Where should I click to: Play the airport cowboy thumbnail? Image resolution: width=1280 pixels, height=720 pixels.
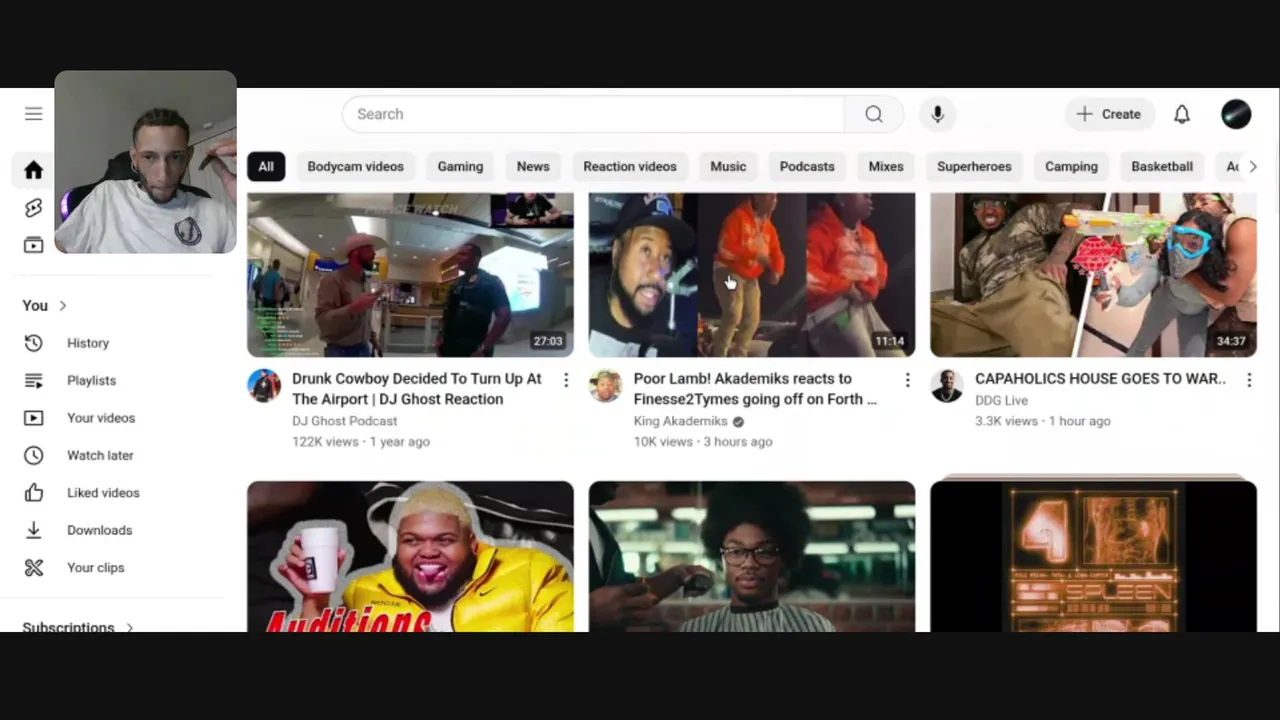[411, 275]
